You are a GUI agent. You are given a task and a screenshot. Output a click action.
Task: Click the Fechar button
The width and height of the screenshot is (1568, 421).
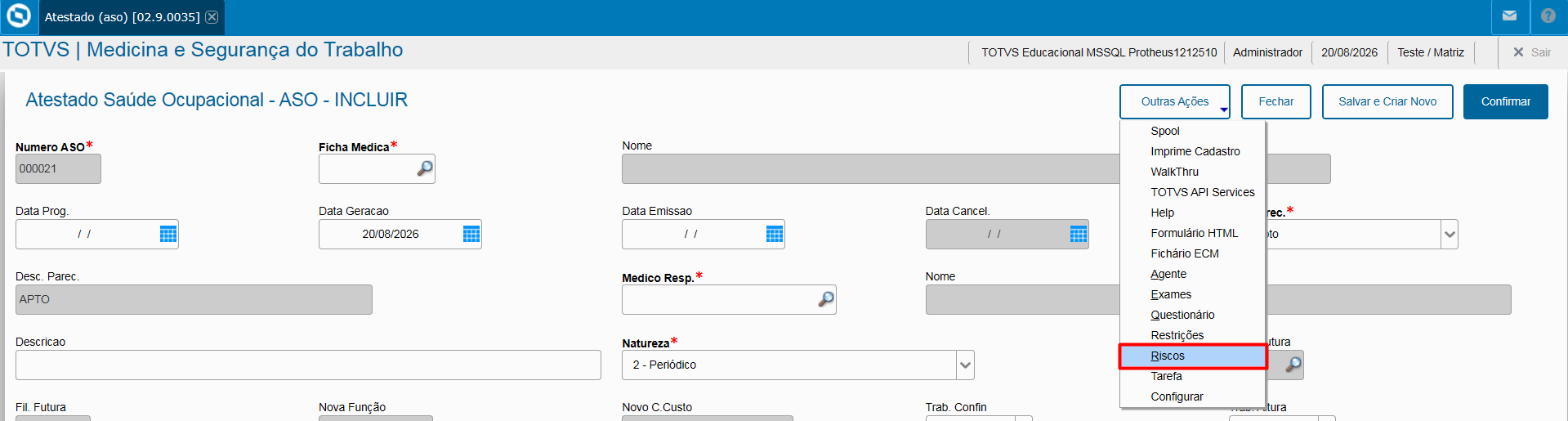click(x=1276, y=101)
